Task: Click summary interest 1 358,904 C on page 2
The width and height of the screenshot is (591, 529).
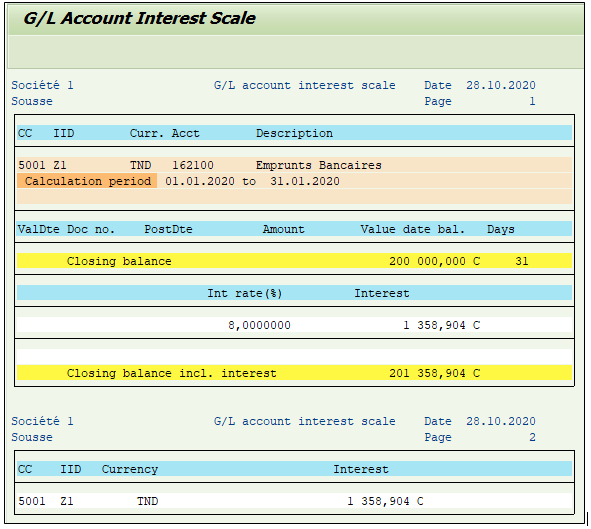Action: pyautogui.click(x=385, y=501)
